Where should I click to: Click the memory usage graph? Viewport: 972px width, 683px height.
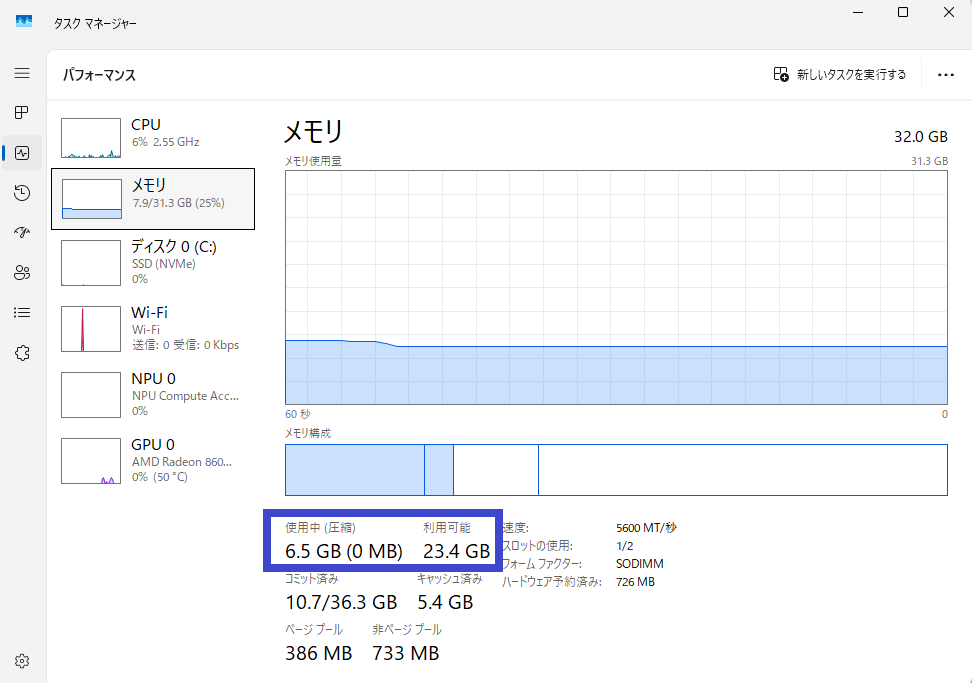tap(616, 288)
